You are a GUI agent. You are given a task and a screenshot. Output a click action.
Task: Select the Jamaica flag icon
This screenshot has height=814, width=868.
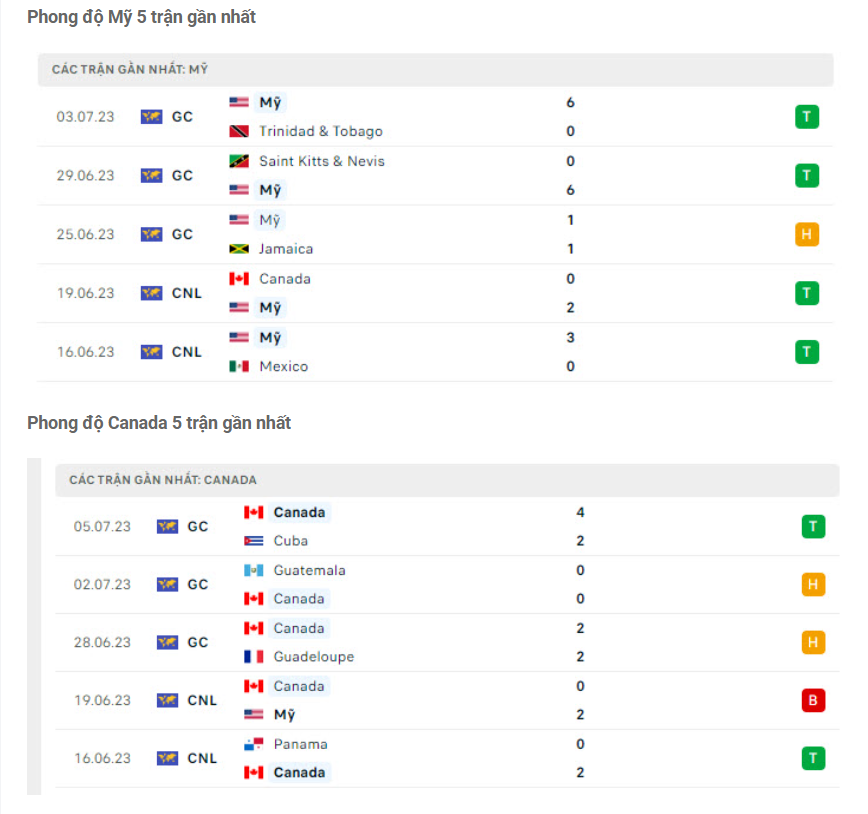point(240,249)
